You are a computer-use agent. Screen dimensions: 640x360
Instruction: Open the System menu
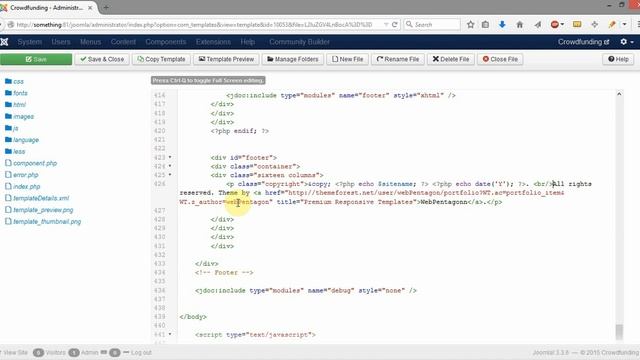click(x=29, y=42)
